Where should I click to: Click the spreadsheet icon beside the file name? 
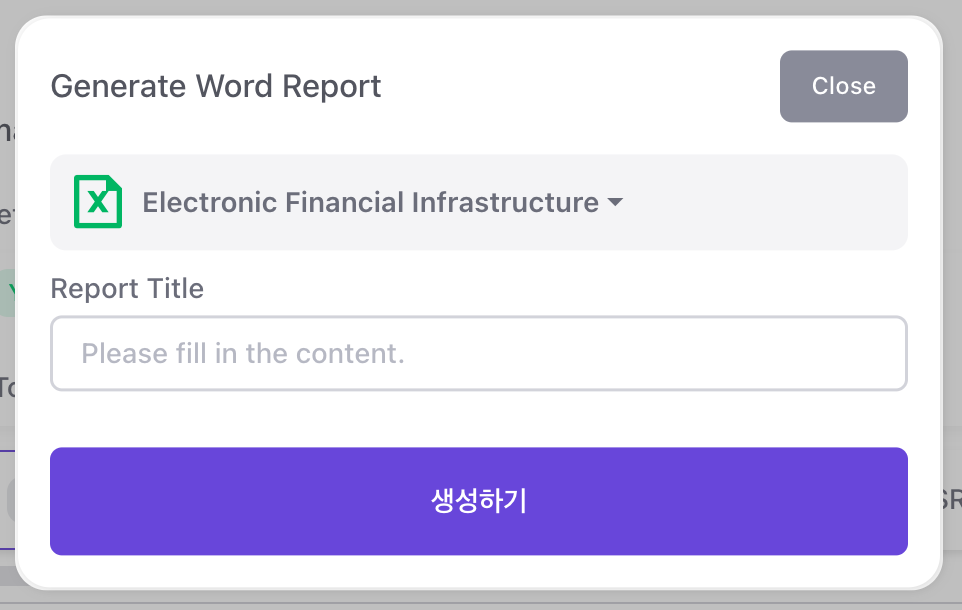click(x=98, y=202)
